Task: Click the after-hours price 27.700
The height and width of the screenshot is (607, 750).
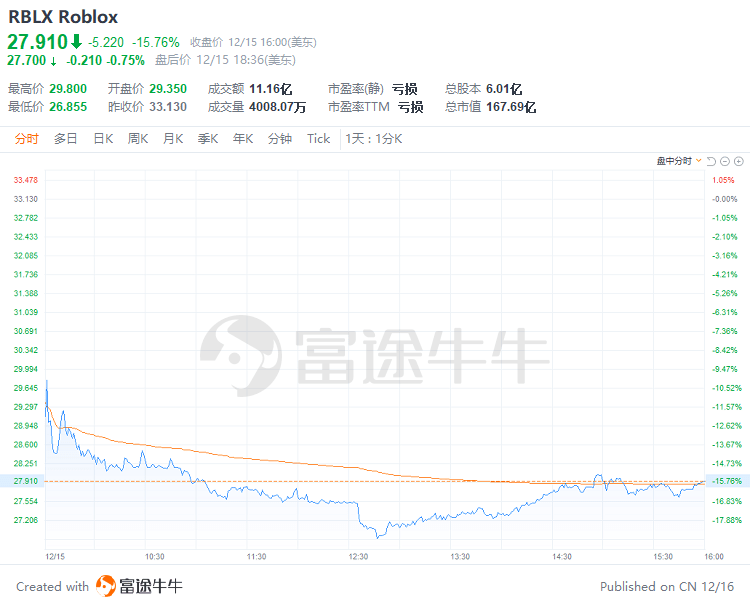Action: pyautogui.click(x=27, y=60)
